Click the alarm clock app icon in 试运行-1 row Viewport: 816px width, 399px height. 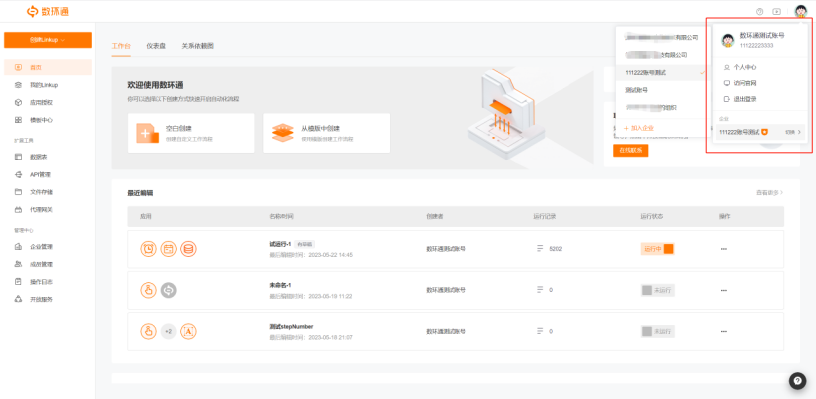[148, 249]
